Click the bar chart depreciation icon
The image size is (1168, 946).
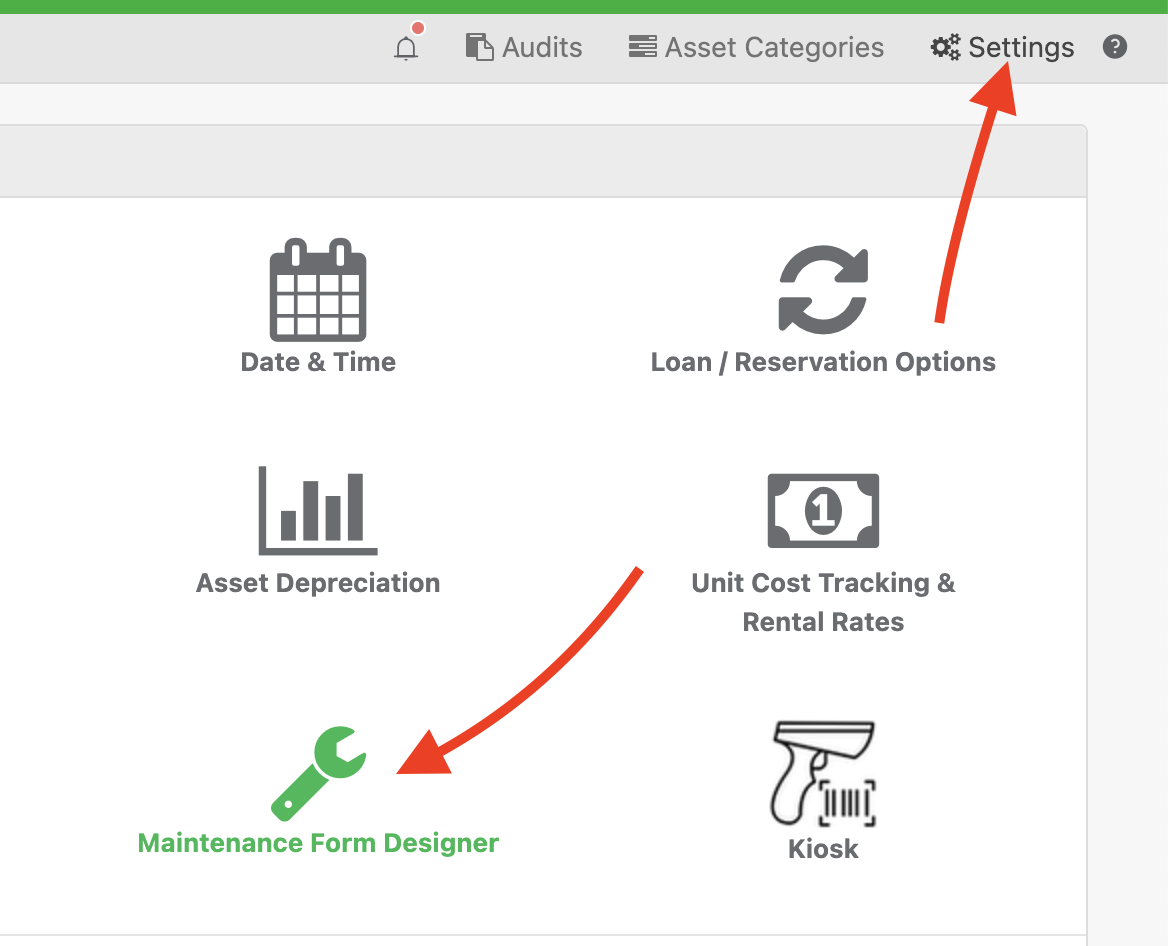pos(318,510)
